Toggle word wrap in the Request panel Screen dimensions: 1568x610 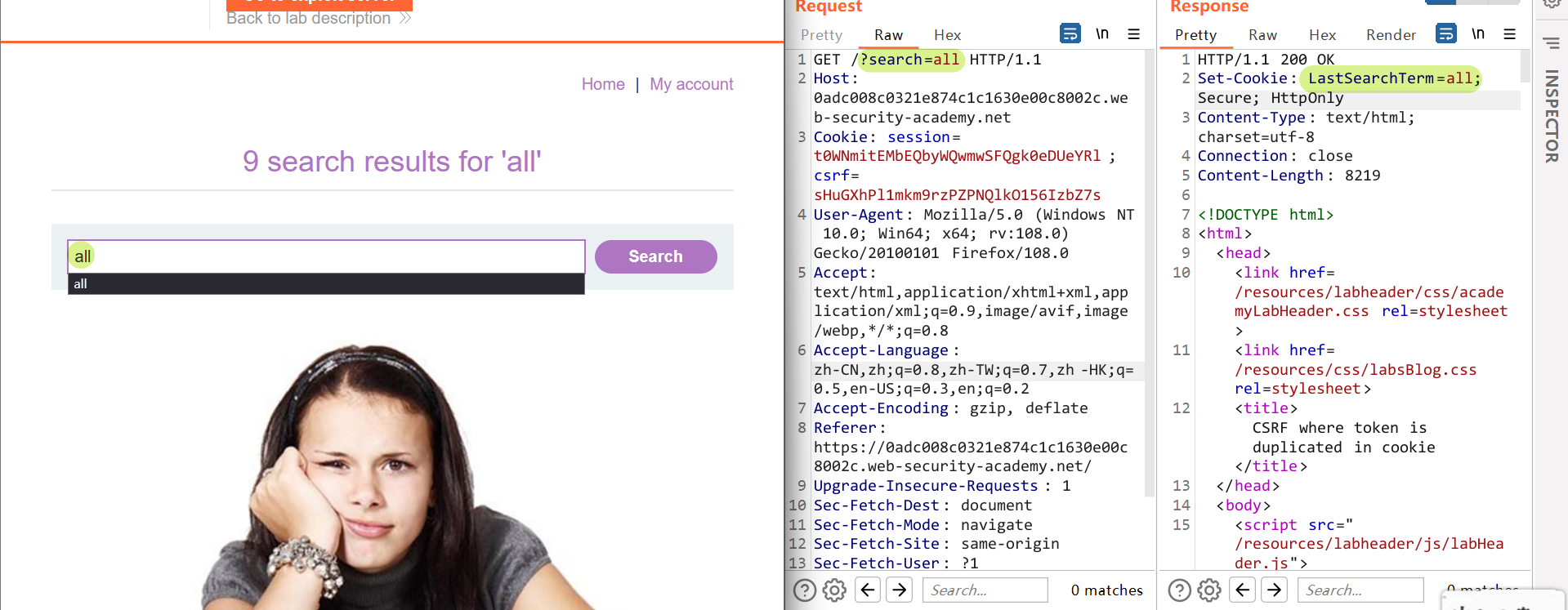pyautogui.click(x=1070, y=33)
